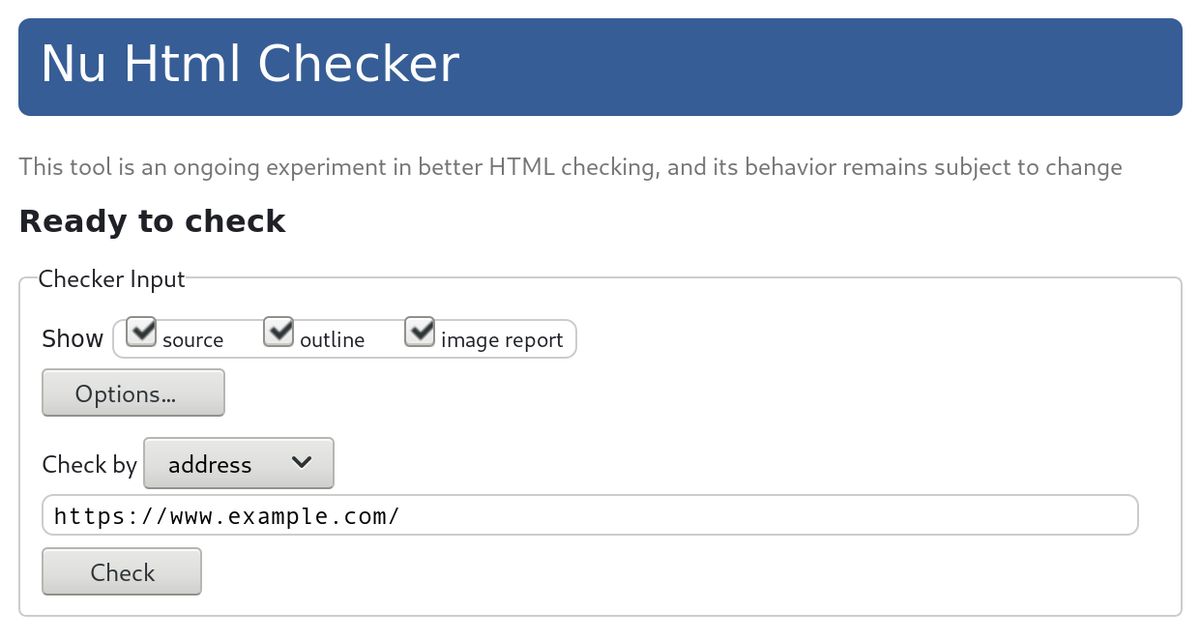Click the ongoing experiment description text
Screen dimensions: 1200x638
click(x=570, y=167)
